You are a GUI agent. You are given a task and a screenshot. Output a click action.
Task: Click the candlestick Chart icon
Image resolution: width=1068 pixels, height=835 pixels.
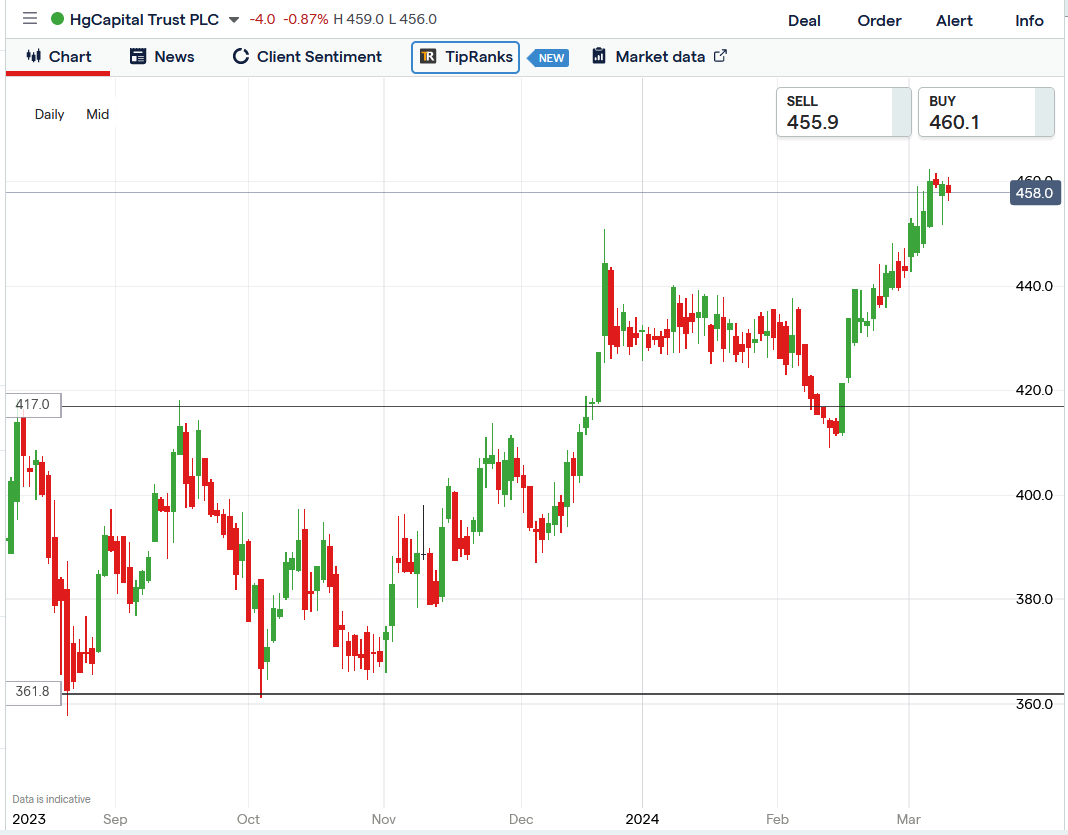click(33, 56)
